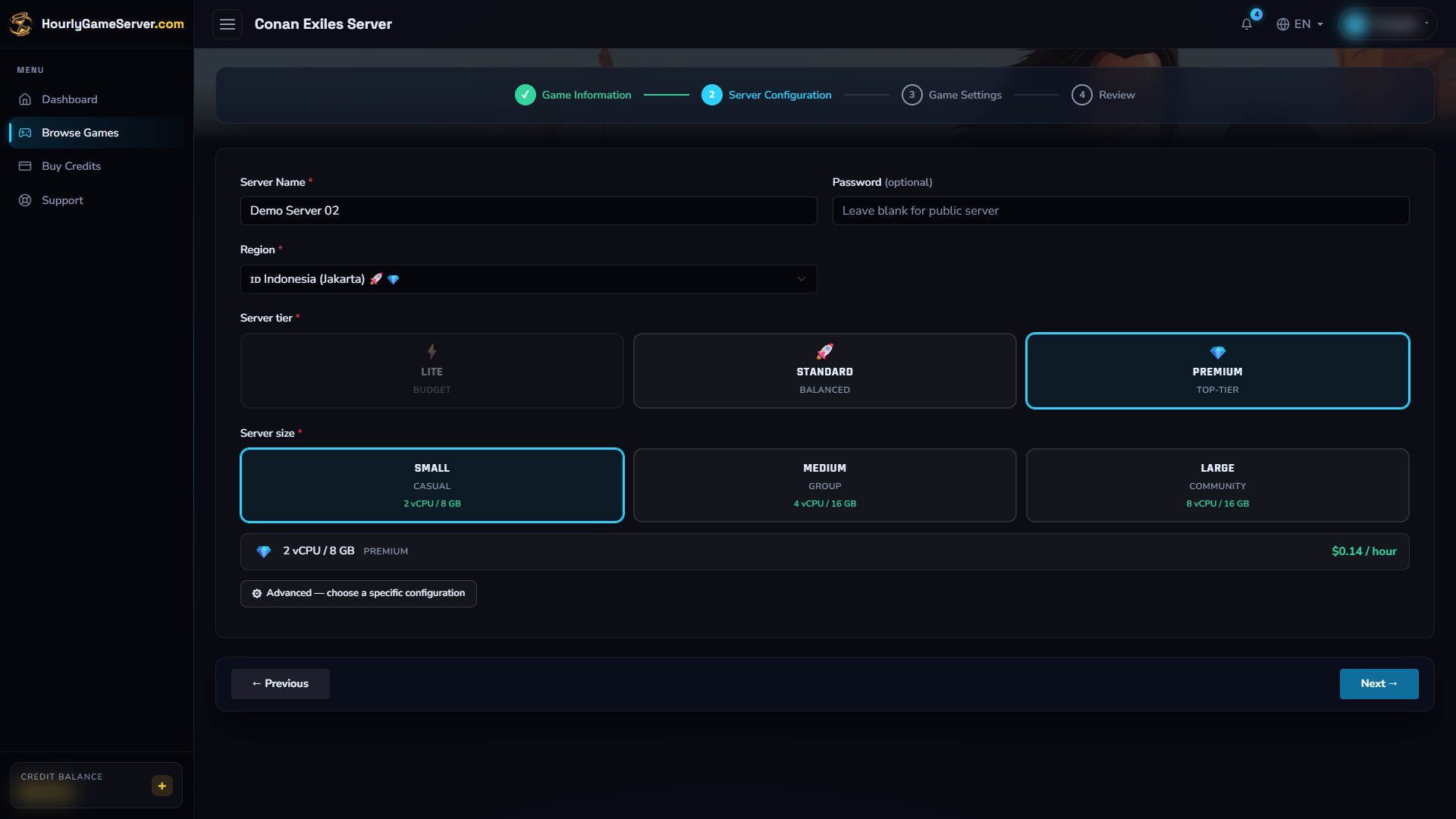The image size is (1456, 819).
Task: Open the EN language selector
Action: coord(1300,24)
